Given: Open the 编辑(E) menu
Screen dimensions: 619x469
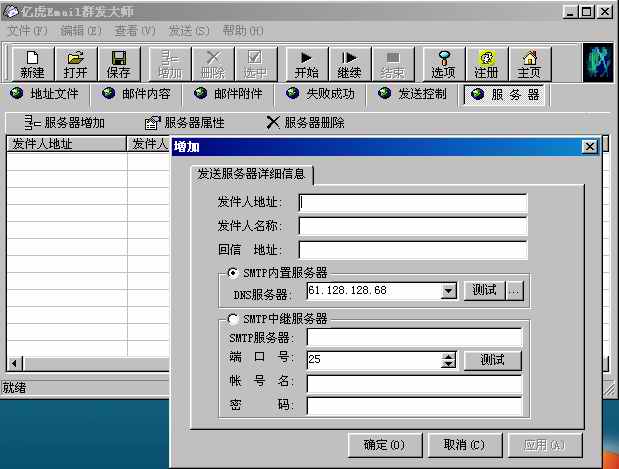Looking at the screenshot, I should click(x=81, y=31).
